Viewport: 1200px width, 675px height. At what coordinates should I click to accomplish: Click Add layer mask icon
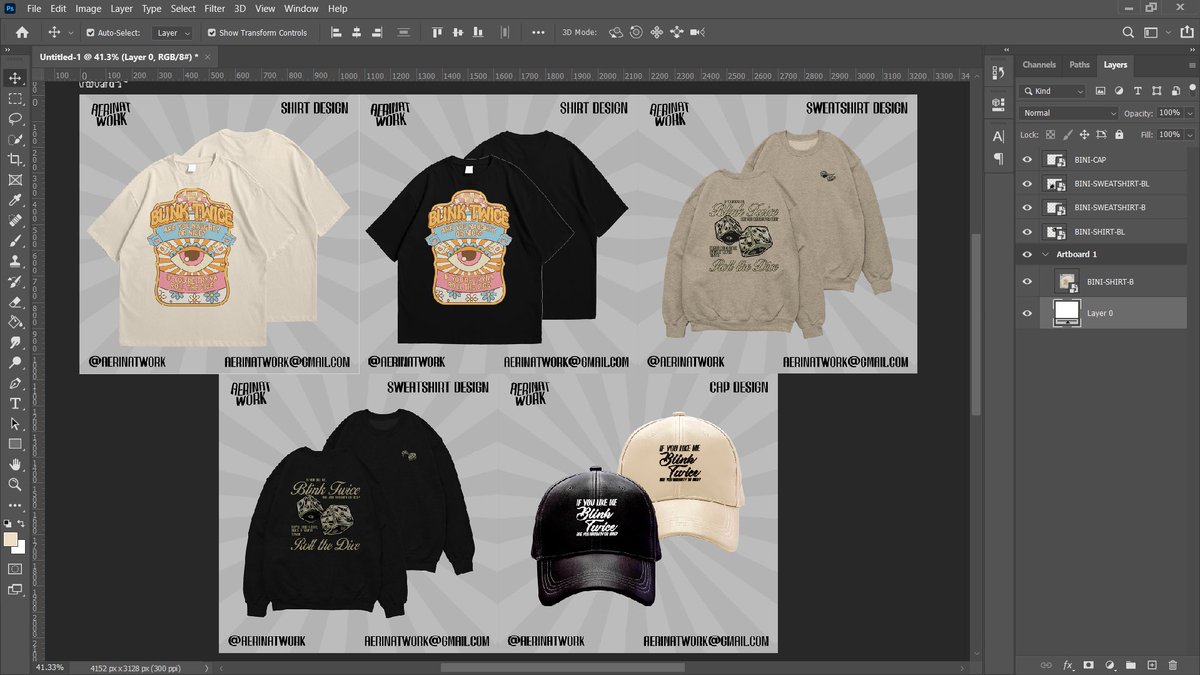[x=1088, y=664]
